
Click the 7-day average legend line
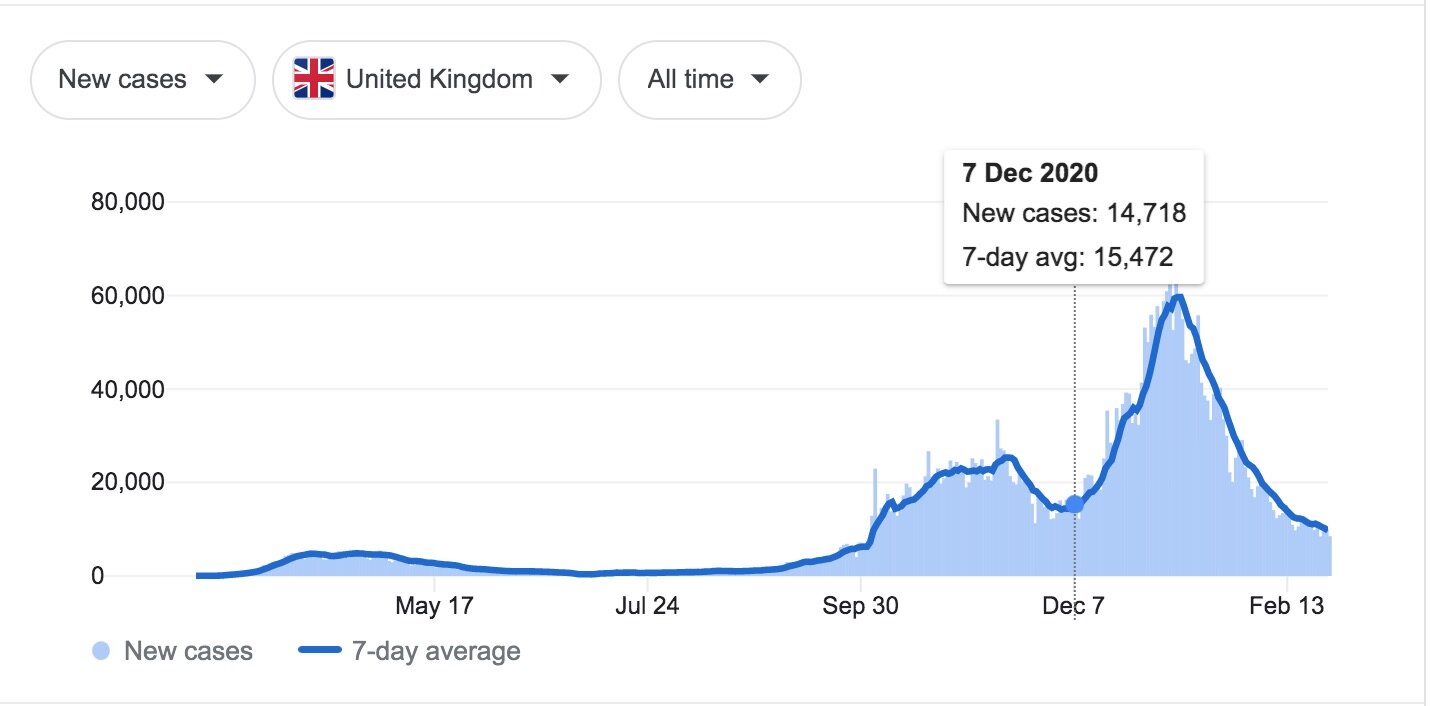[x=320, y=652]
